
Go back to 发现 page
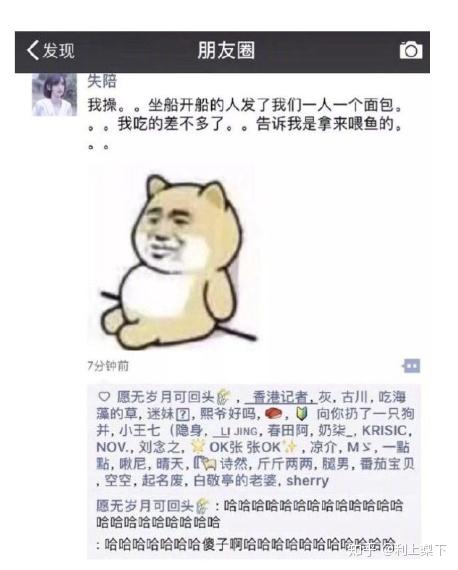(x=51, y=50)
